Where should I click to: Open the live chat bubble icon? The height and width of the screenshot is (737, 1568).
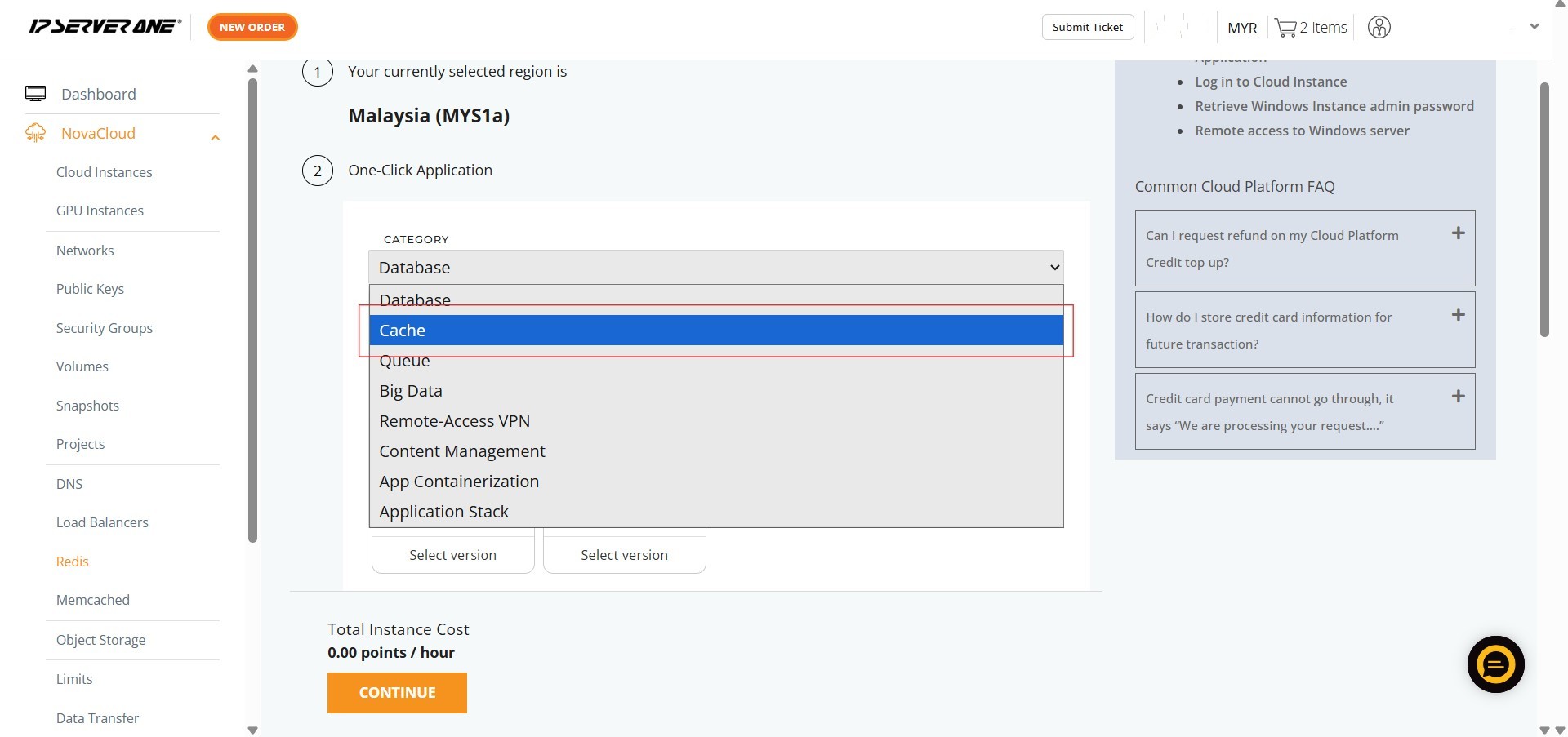coord(1495,664)
